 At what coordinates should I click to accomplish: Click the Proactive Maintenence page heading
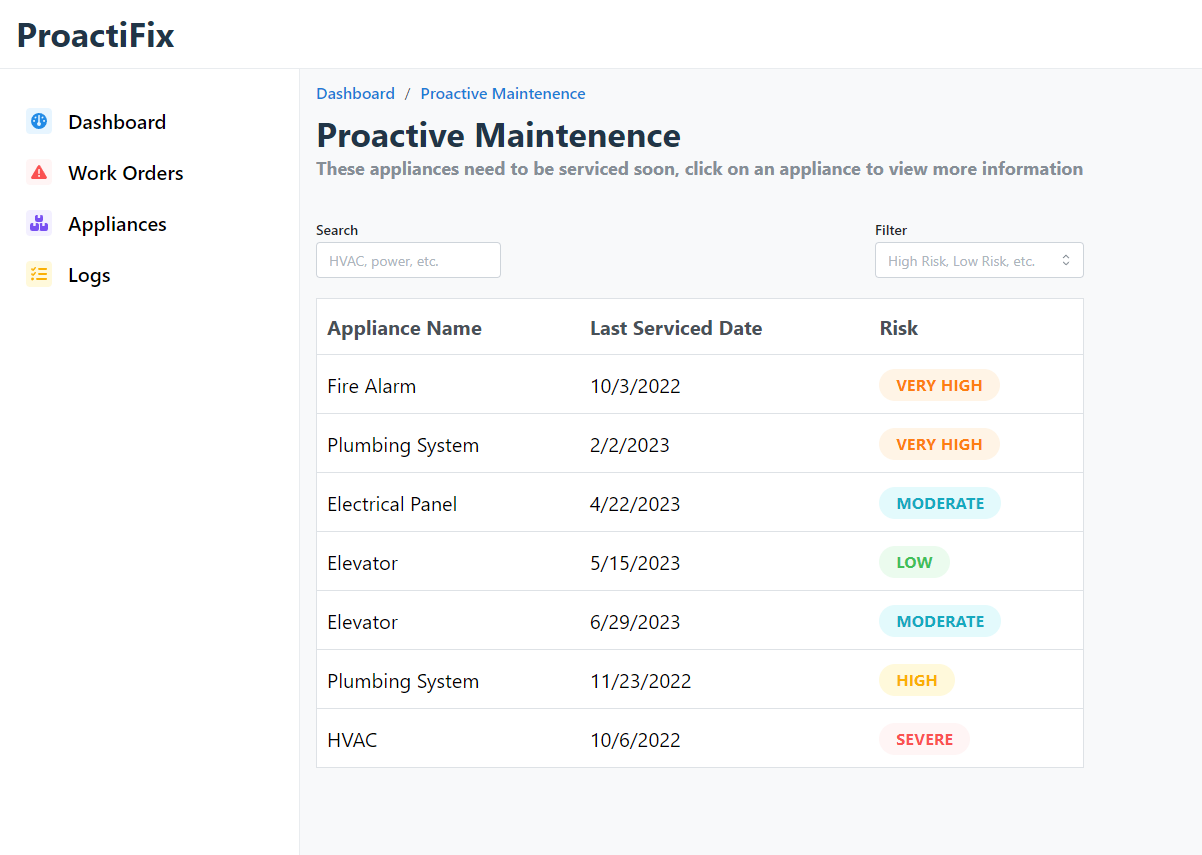pyautogui.click(x=498, y=135)
